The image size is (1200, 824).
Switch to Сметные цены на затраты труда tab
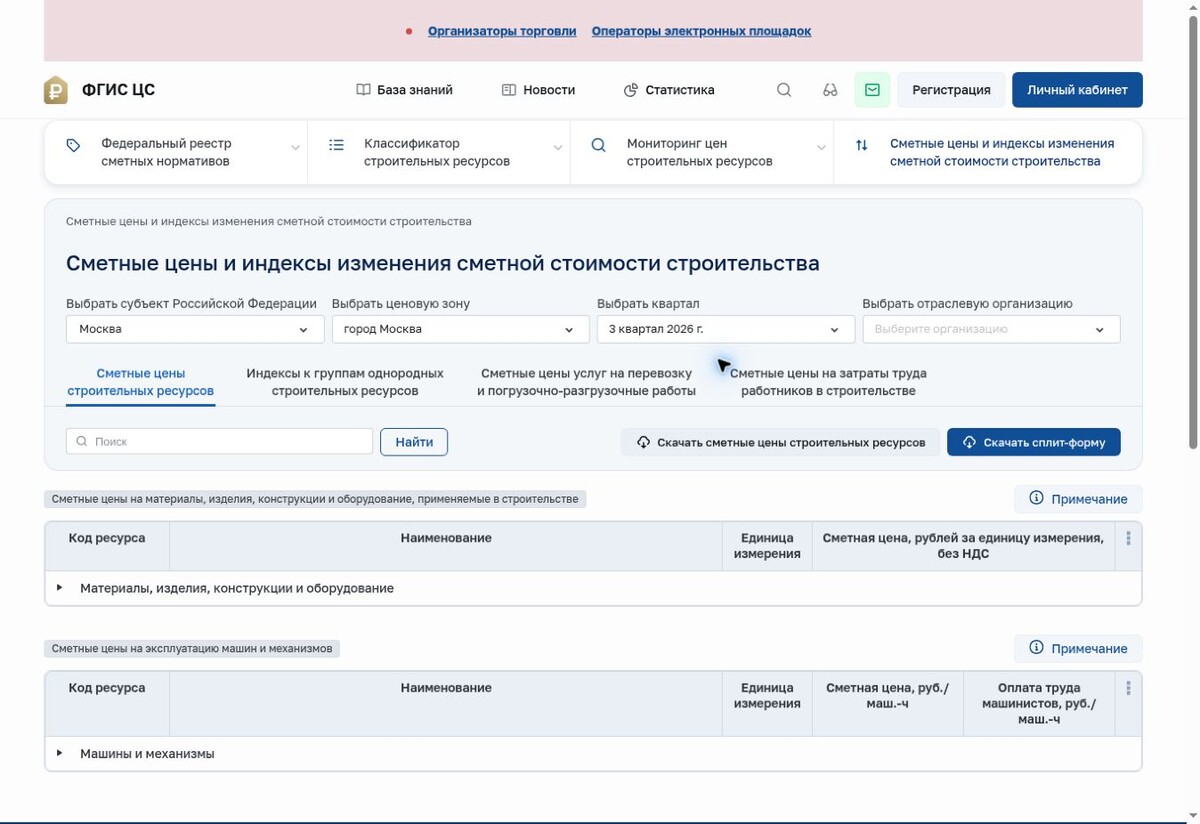pyautogui.click(x=828, y=382)
